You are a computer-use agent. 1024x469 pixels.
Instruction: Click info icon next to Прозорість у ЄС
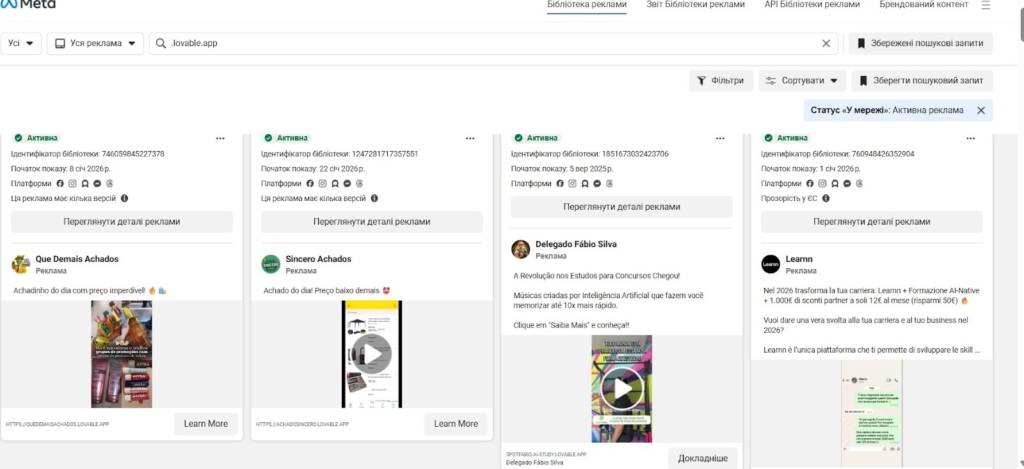pos(825,199)
